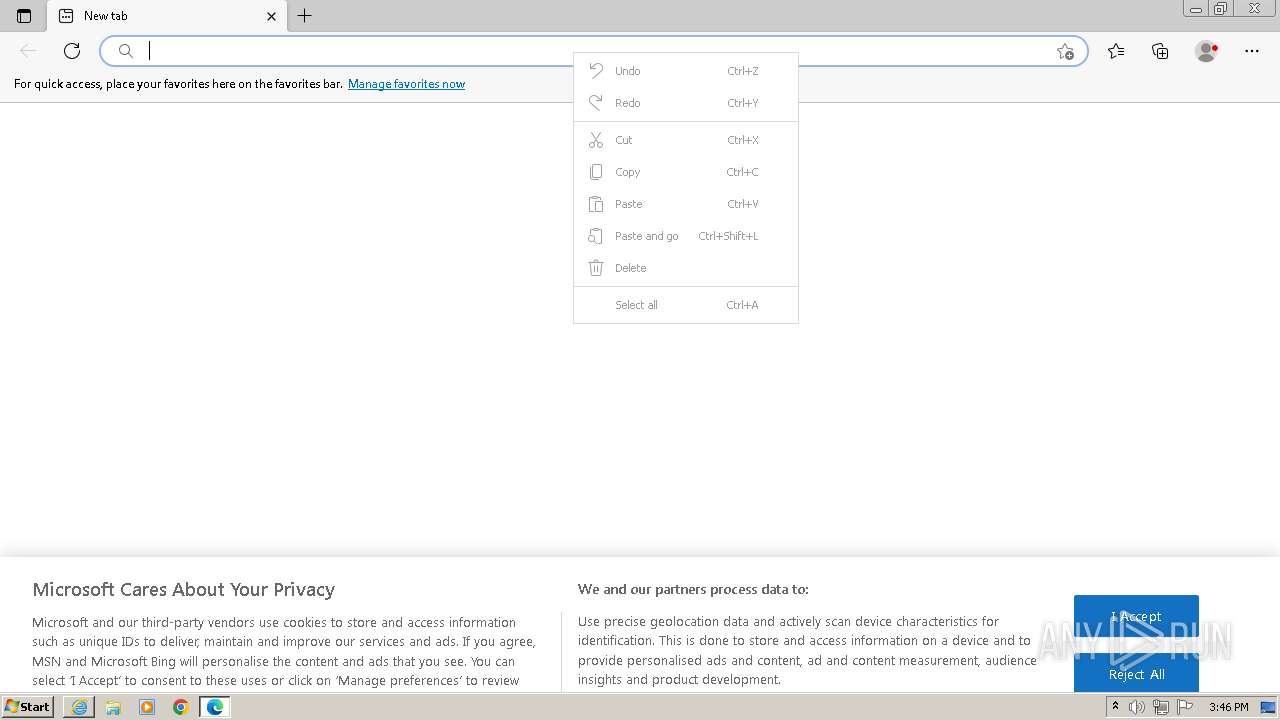Choose Copy in the context menu
The width and height of the screenshot is (1280, 720).
click(686, 172)
